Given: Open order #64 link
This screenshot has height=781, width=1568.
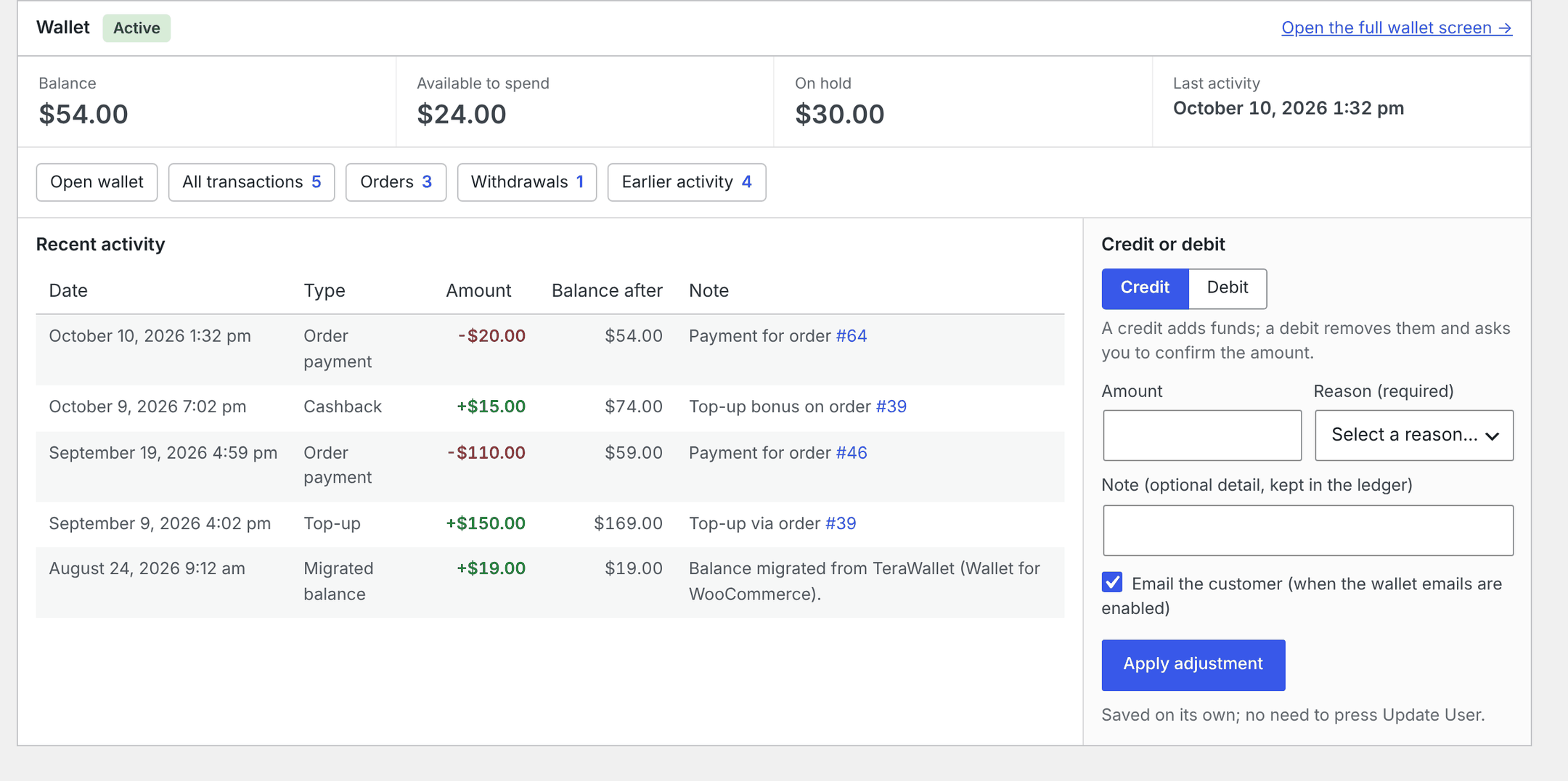Looking at the screenshot, I should pos(852,336).
